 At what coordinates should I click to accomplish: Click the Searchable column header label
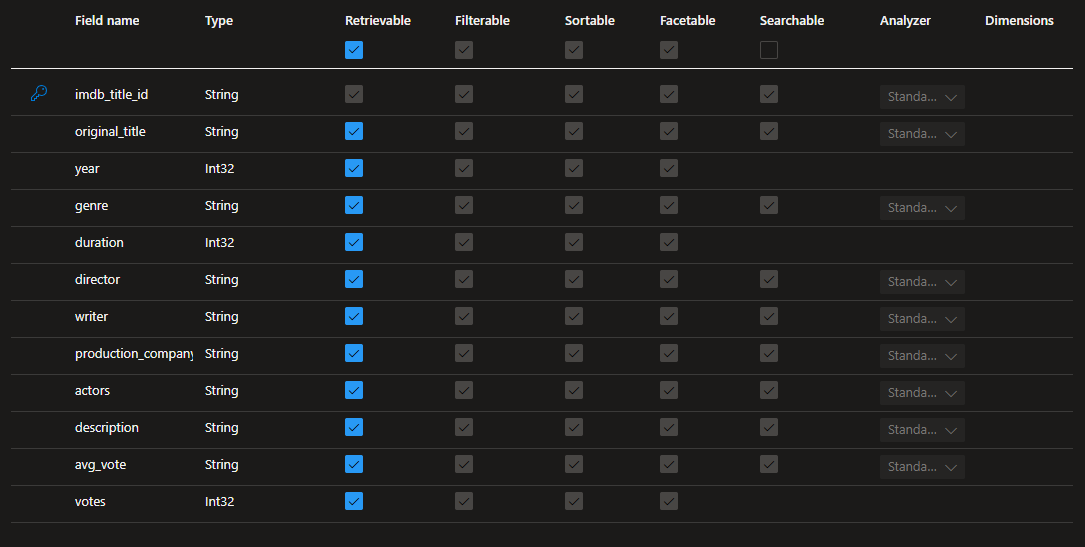(x=792, y=21)
